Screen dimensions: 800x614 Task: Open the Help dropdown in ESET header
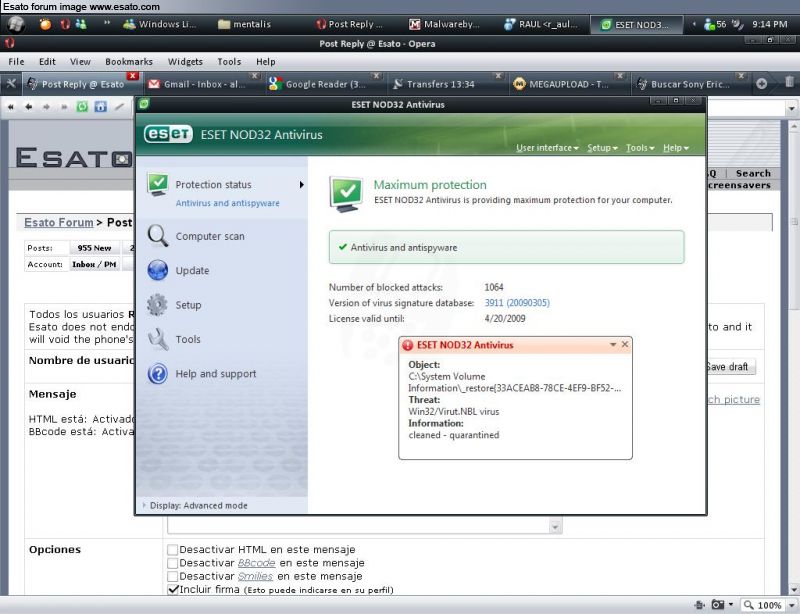(x=676, y=148)
